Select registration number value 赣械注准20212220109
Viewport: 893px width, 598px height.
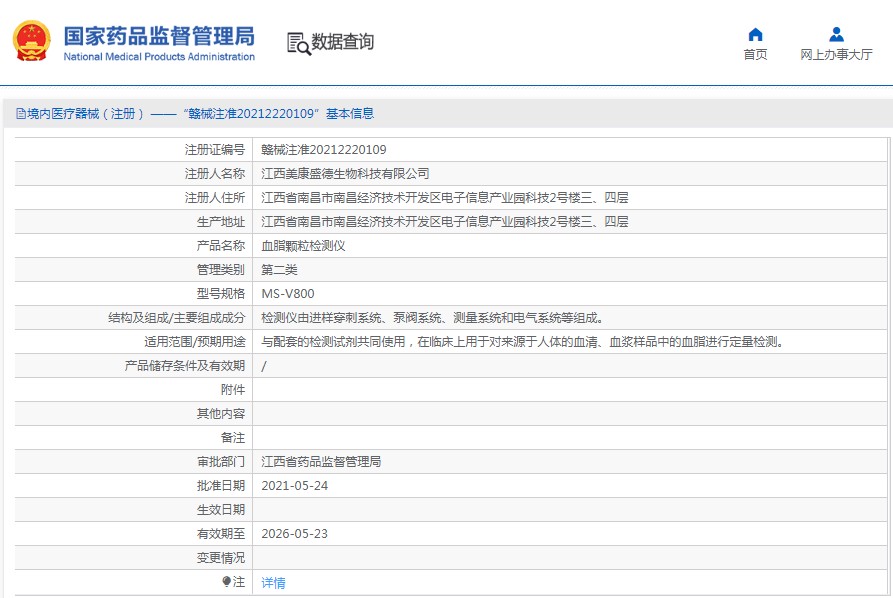coord(323,150)
